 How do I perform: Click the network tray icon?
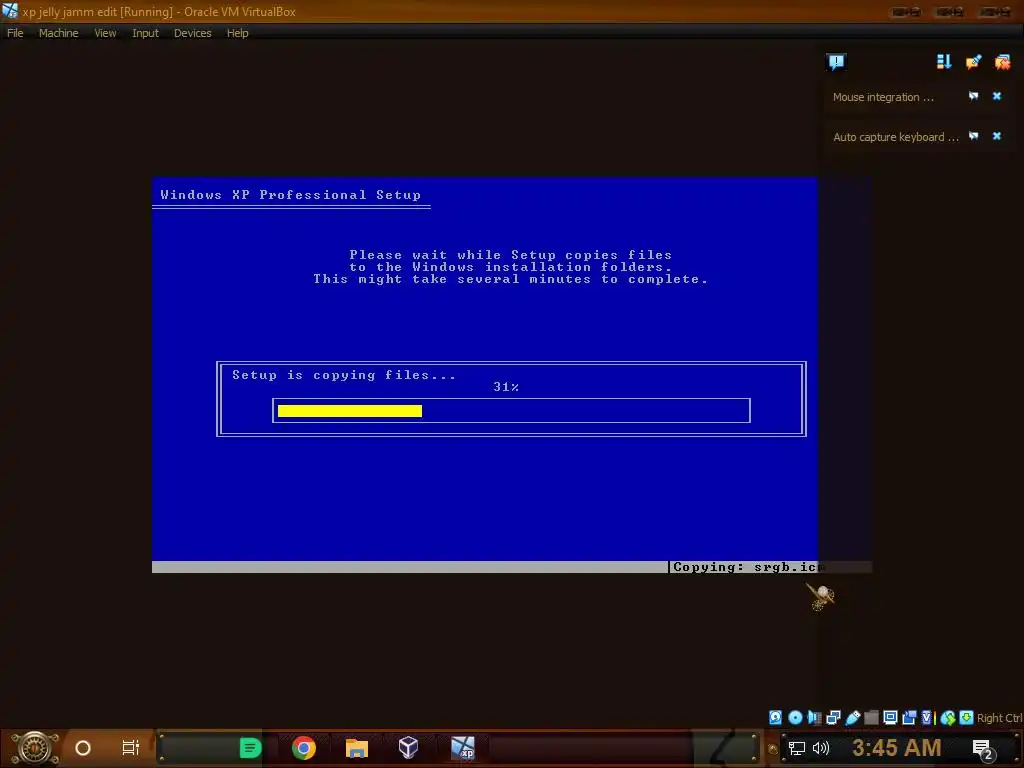pos(796,748)
